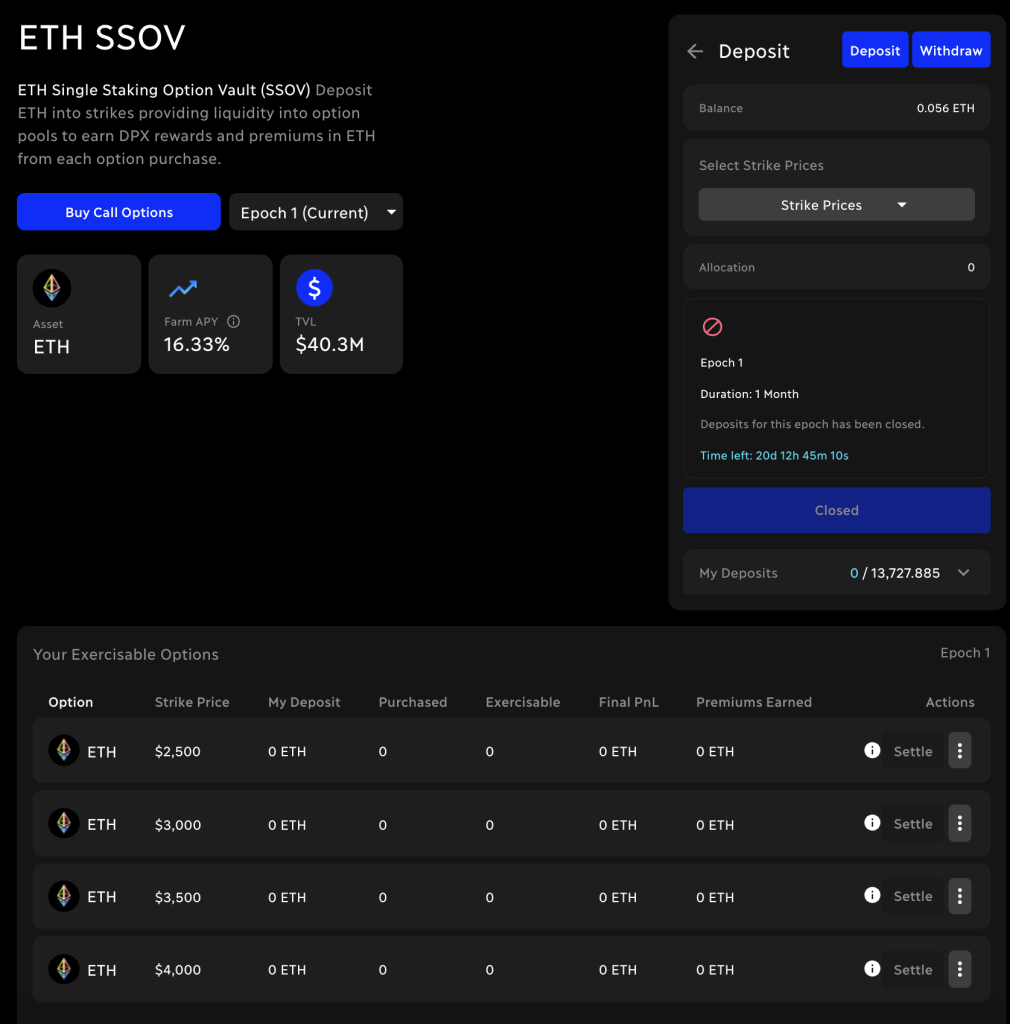Open the Epoch 1 (Current) dropdown
Viewport: 1010px width, 1024px height.
pyautogui.click(x=316, y=212)
